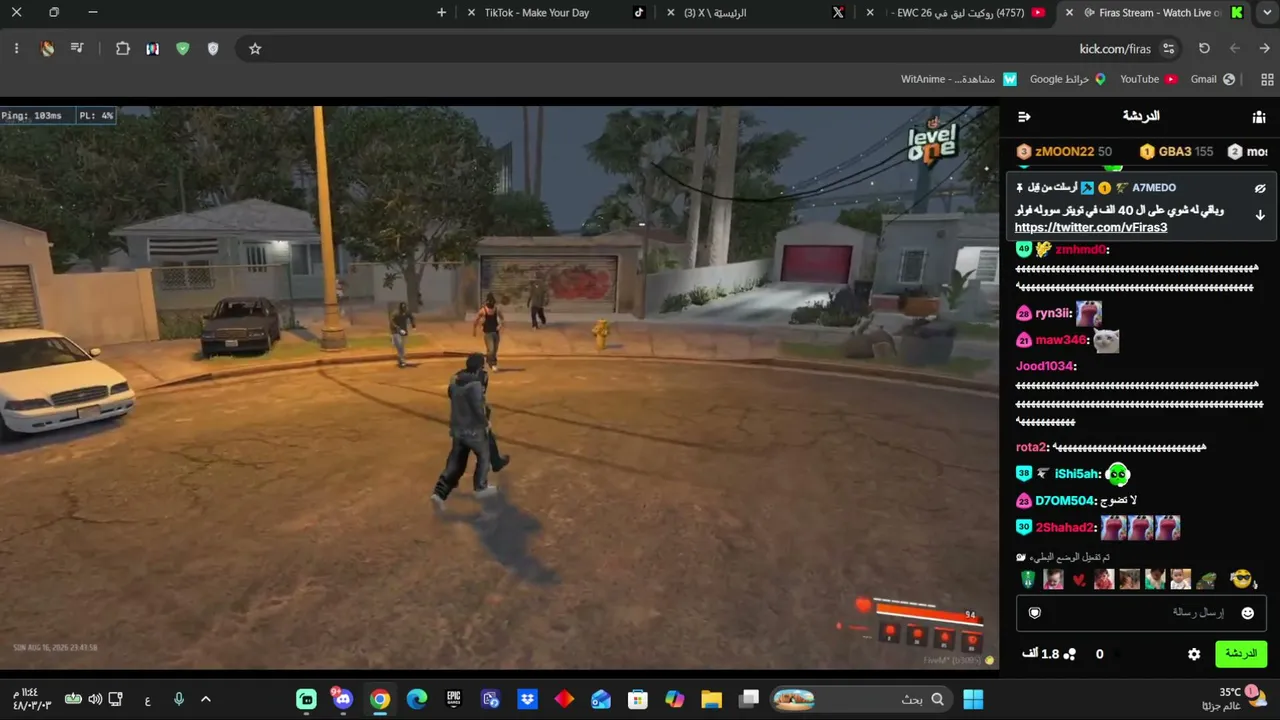Screen dimensions: 1280x720
Task: Open the YouTube bookmark
Action: coord(1148,79)
